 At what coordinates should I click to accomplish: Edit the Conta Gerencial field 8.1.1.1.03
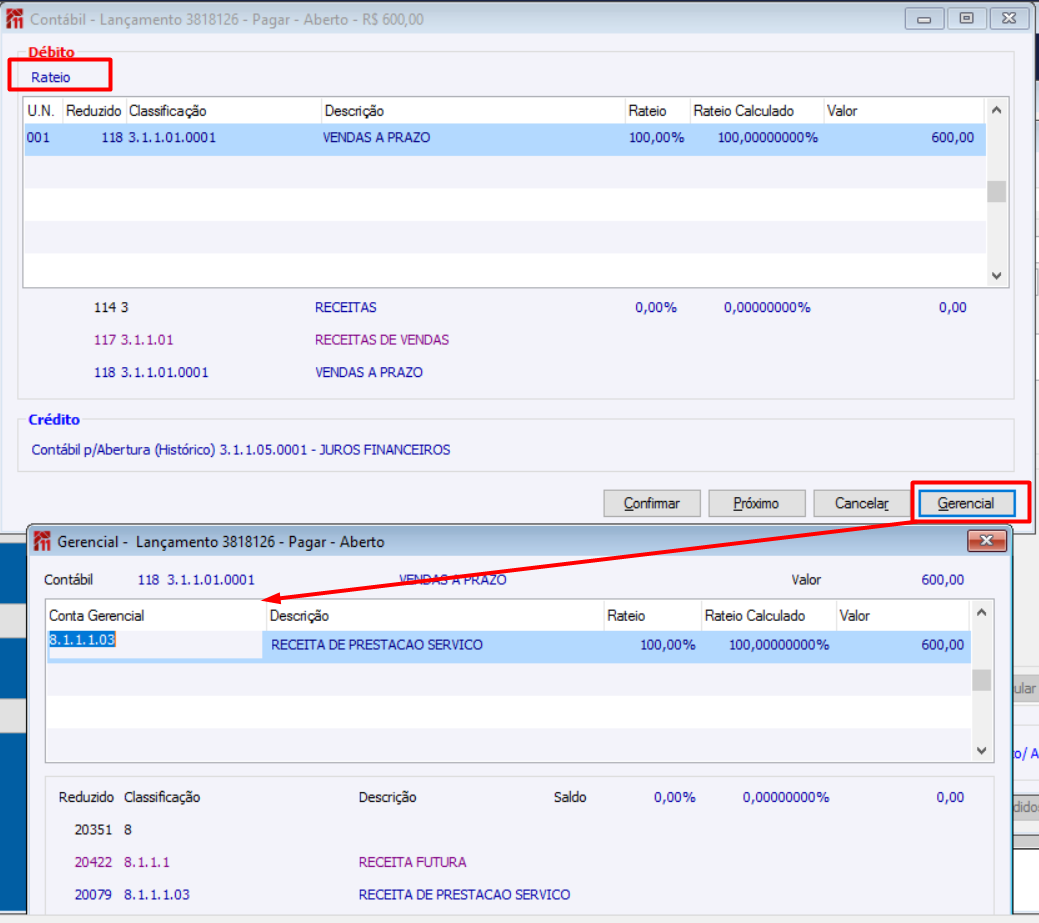point(155,645)
